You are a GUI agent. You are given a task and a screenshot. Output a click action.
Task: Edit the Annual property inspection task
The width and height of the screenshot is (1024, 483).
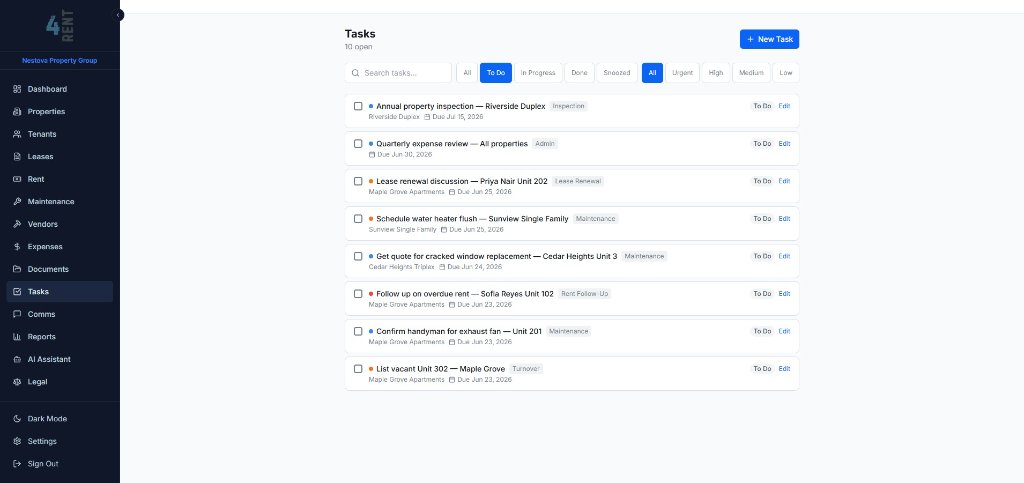coord(784,106)
